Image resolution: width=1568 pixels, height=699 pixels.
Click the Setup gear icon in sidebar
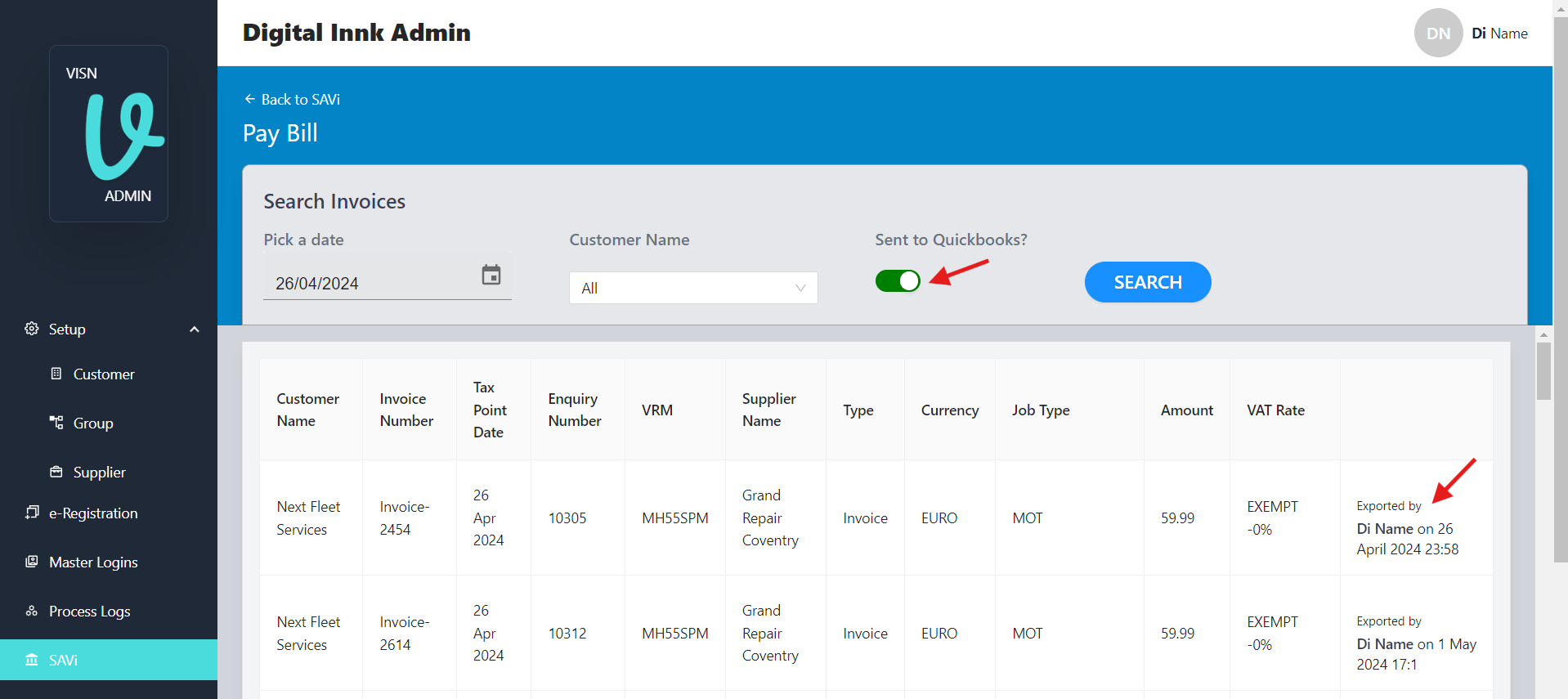tap(32, 329)
